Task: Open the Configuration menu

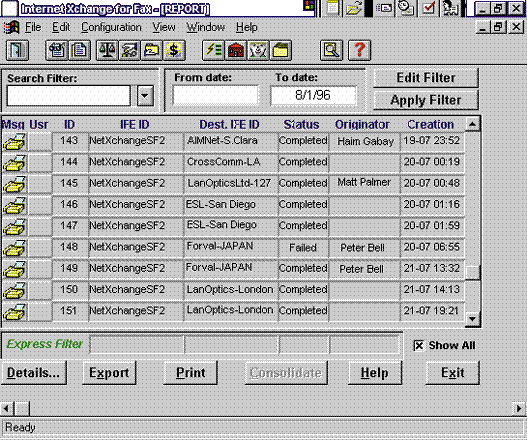Action: point(111,27)
